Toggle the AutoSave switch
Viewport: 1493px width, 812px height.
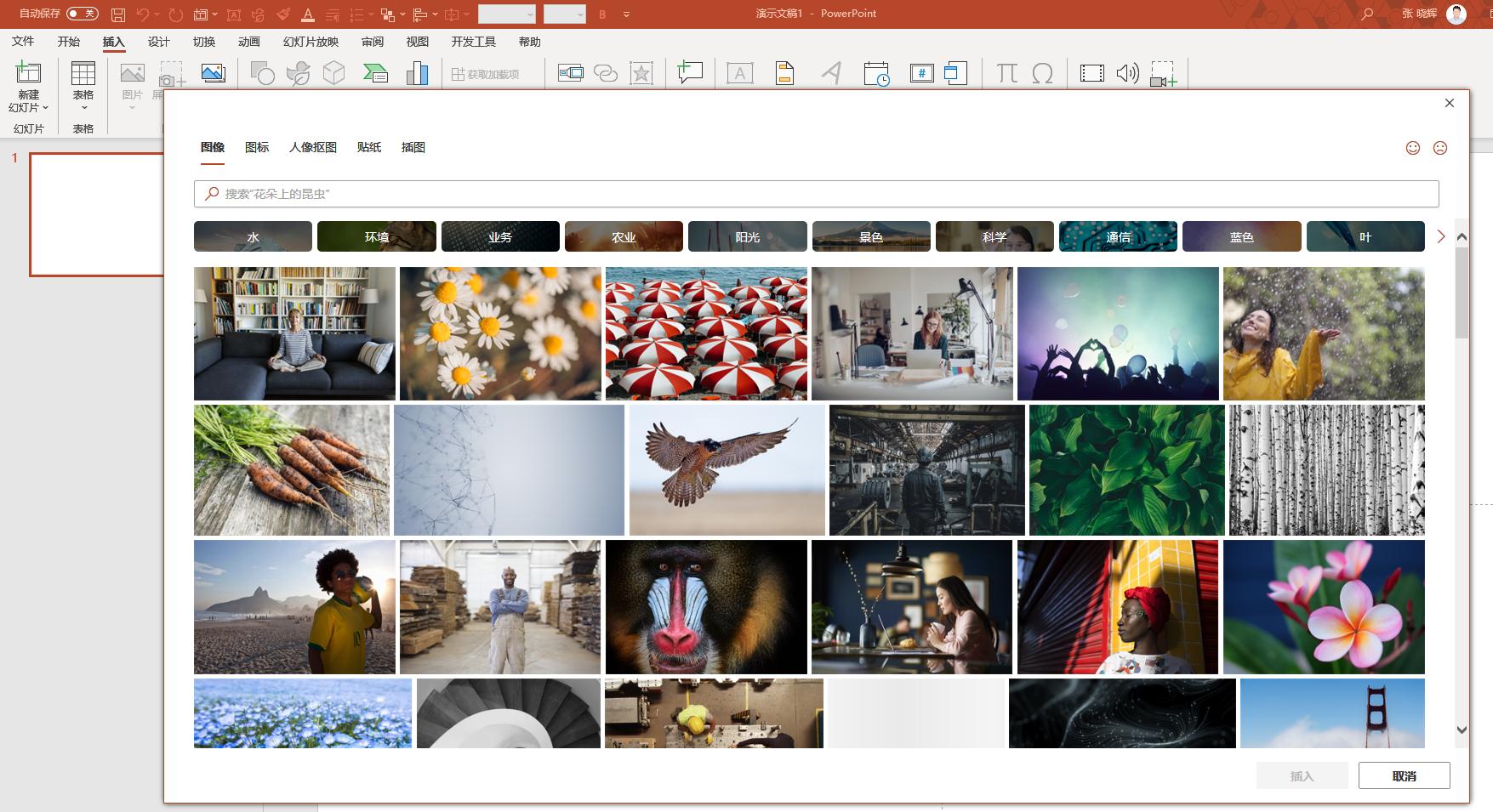click(82, 14)
